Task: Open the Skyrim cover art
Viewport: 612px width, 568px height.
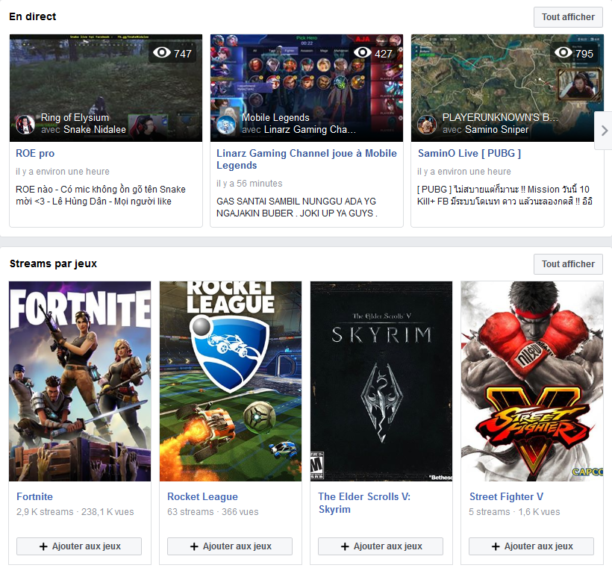Action: click(x=381, y=381)
